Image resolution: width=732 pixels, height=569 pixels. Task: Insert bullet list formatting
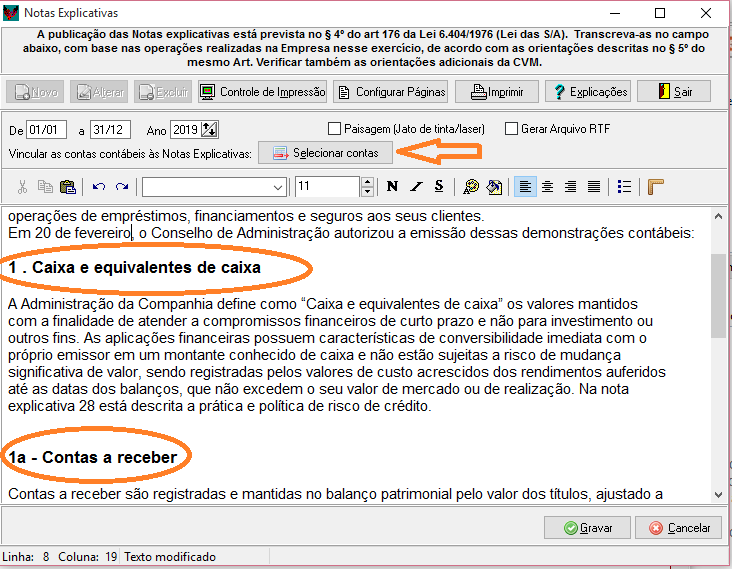click(625, 187)
